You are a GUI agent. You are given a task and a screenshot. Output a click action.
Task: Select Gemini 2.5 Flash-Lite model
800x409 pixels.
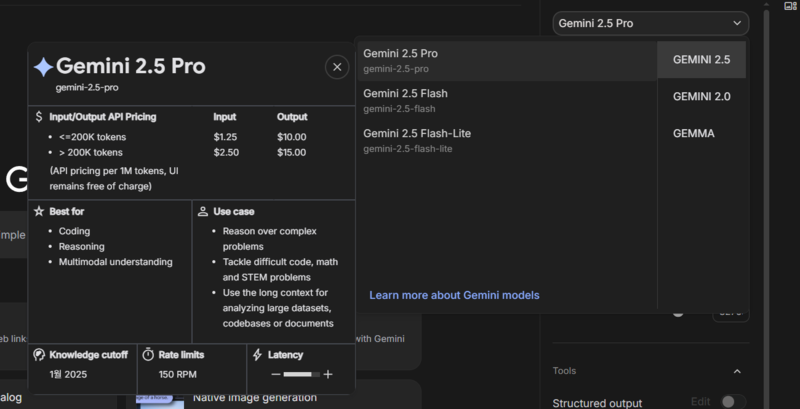coord(507,141)
